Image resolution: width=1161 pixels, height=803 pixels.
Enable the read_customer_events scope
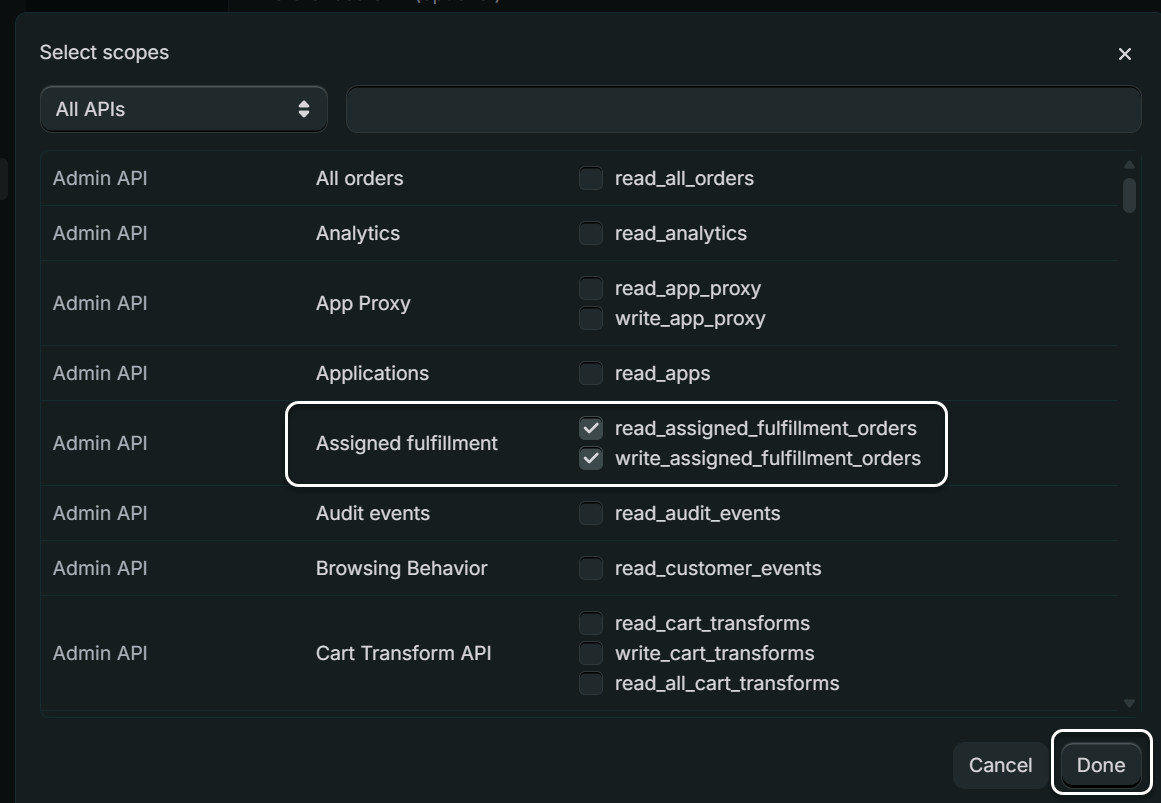click(590, 568)
